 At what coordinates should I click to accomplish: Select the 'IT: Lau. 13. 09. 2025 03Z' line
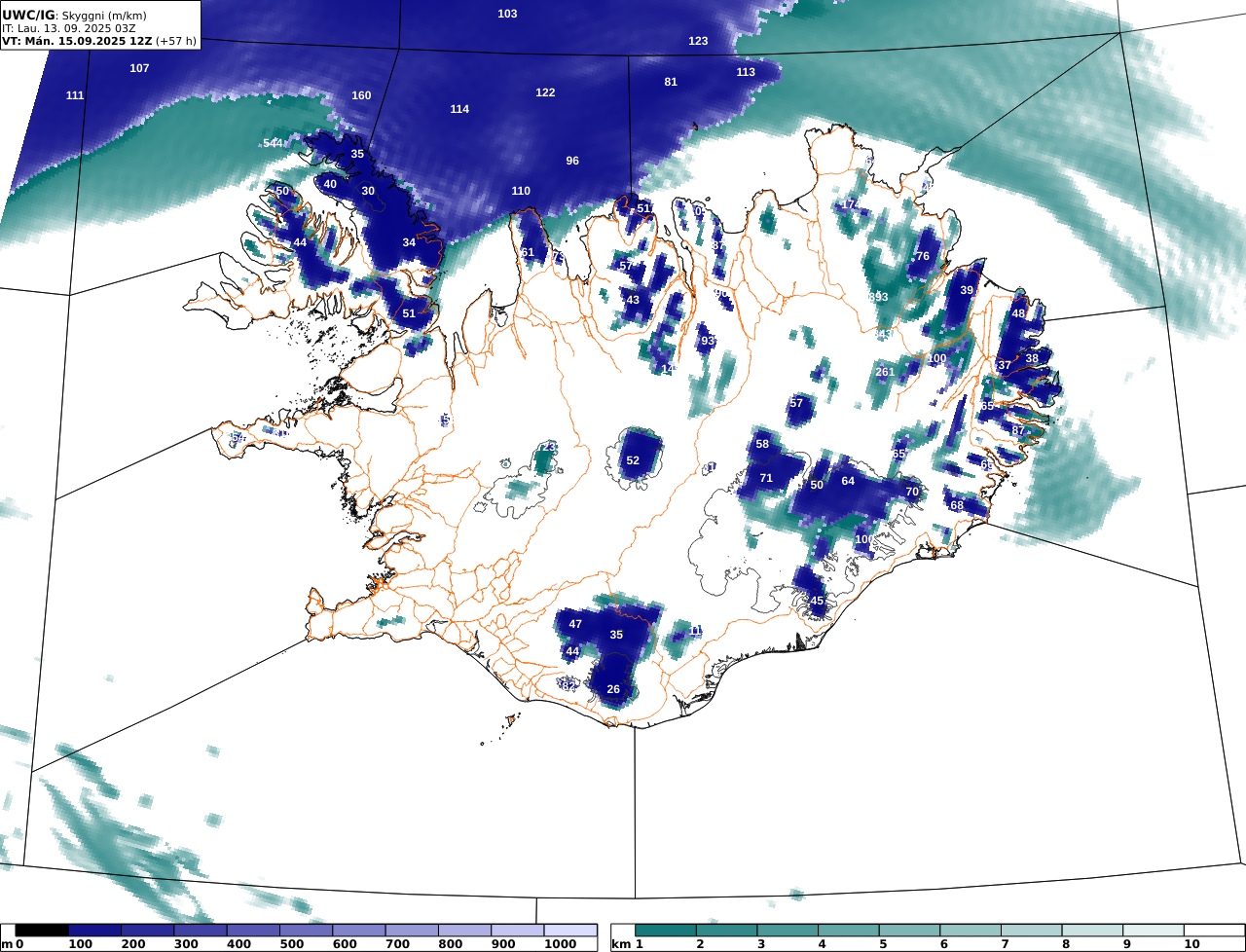(x=68, y=28)
